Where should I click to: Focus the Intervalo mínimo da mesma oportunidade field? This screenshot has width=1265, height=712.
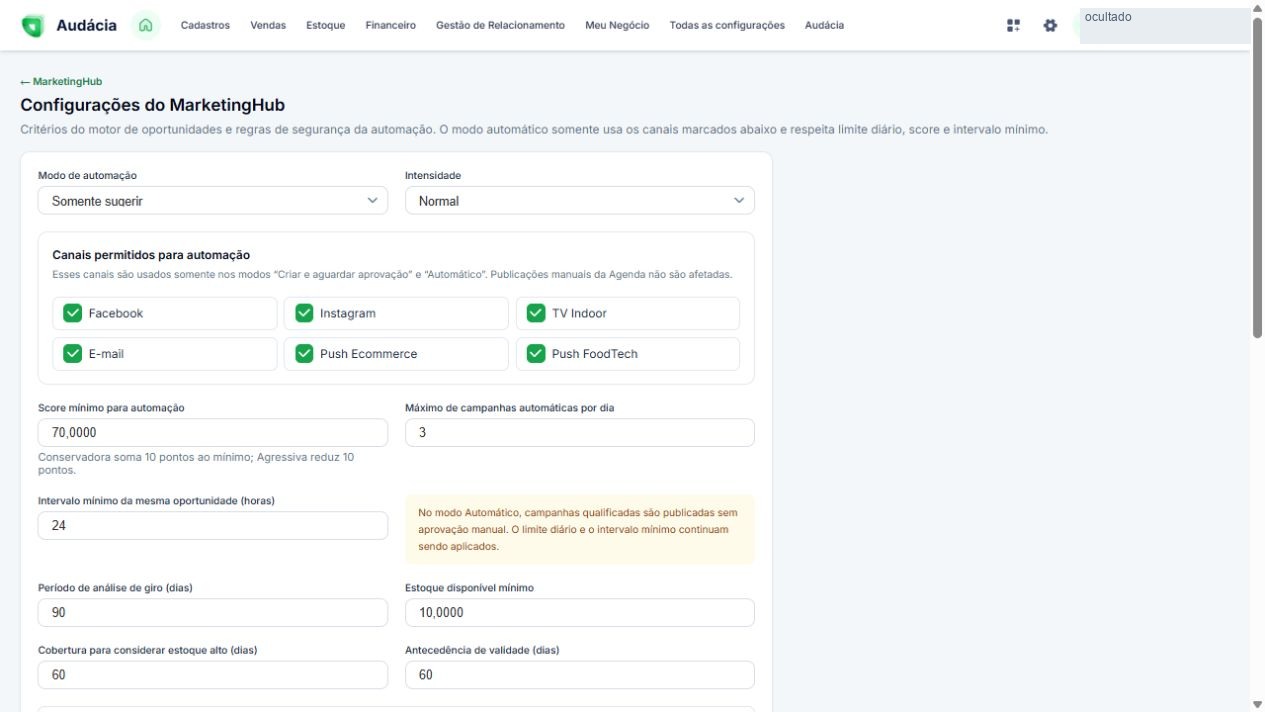coord(213,526)
